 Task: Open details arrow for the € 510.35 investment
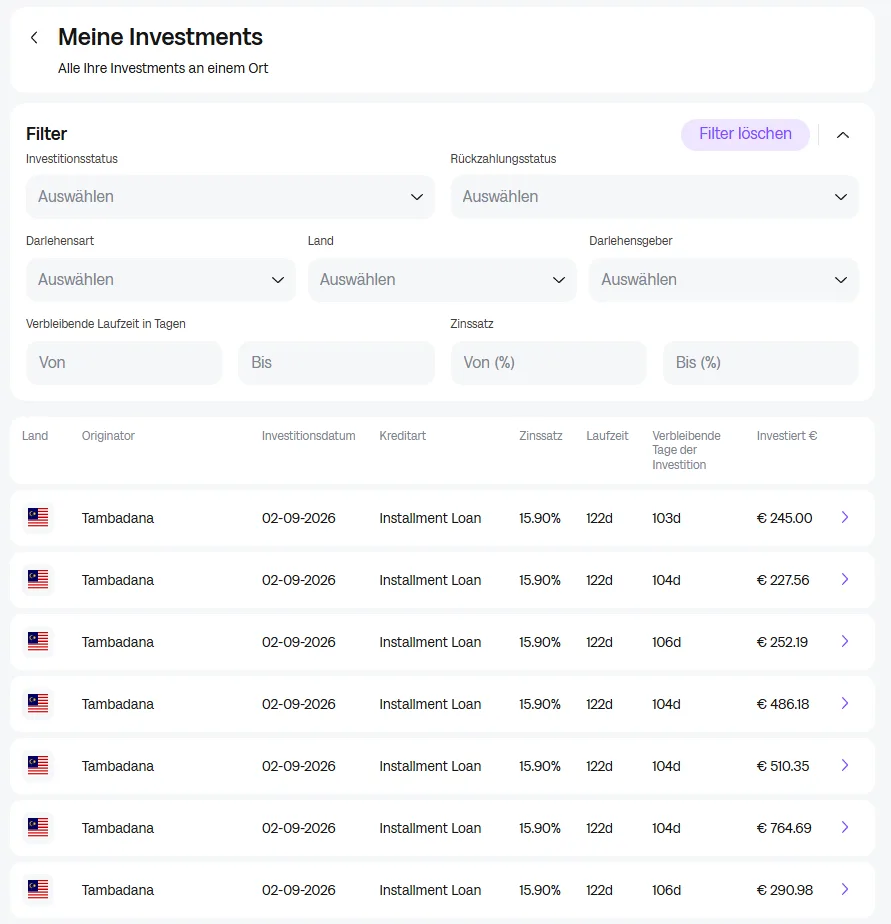tap(844, 765)
